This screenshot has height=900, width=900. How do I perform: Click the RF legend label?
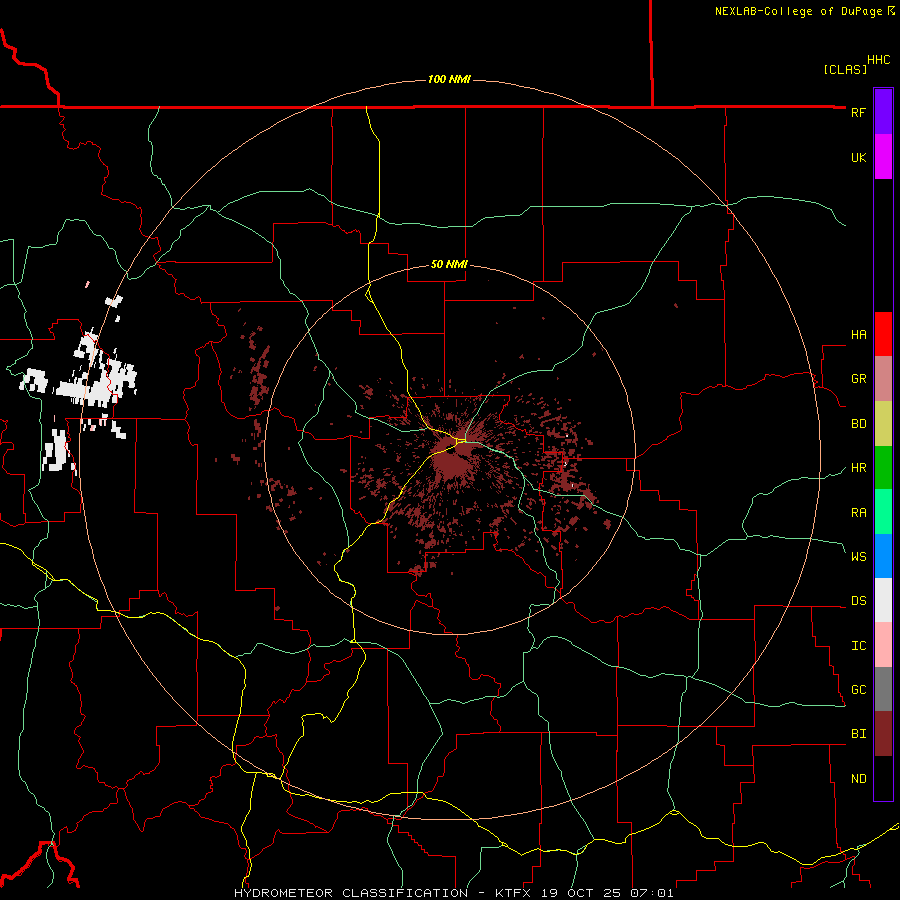[x=858, y=112]
